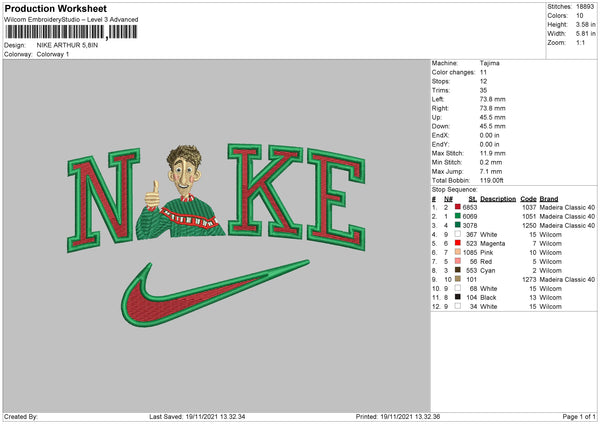Select the Min Stitch value 0.2 mm

[x=491, y=162]
